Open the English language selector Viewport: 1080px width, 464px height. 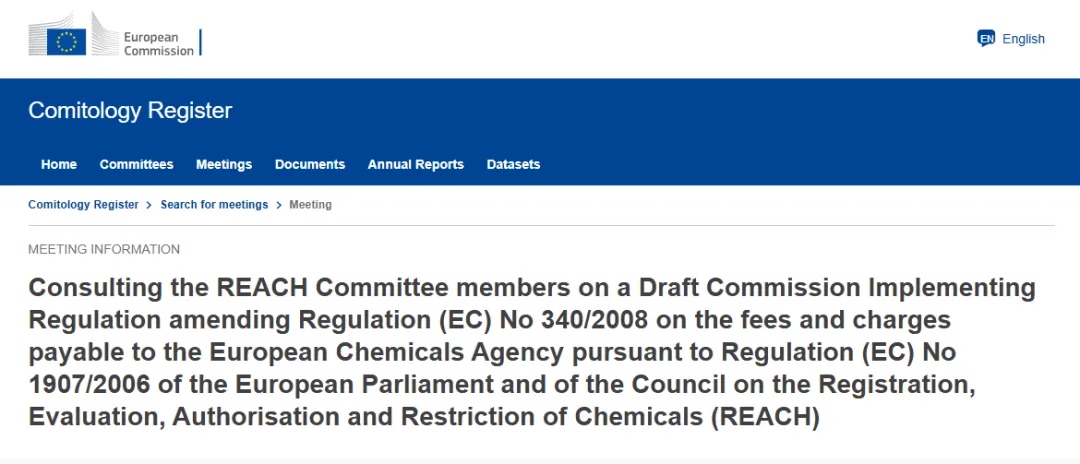coord(1011,39)
